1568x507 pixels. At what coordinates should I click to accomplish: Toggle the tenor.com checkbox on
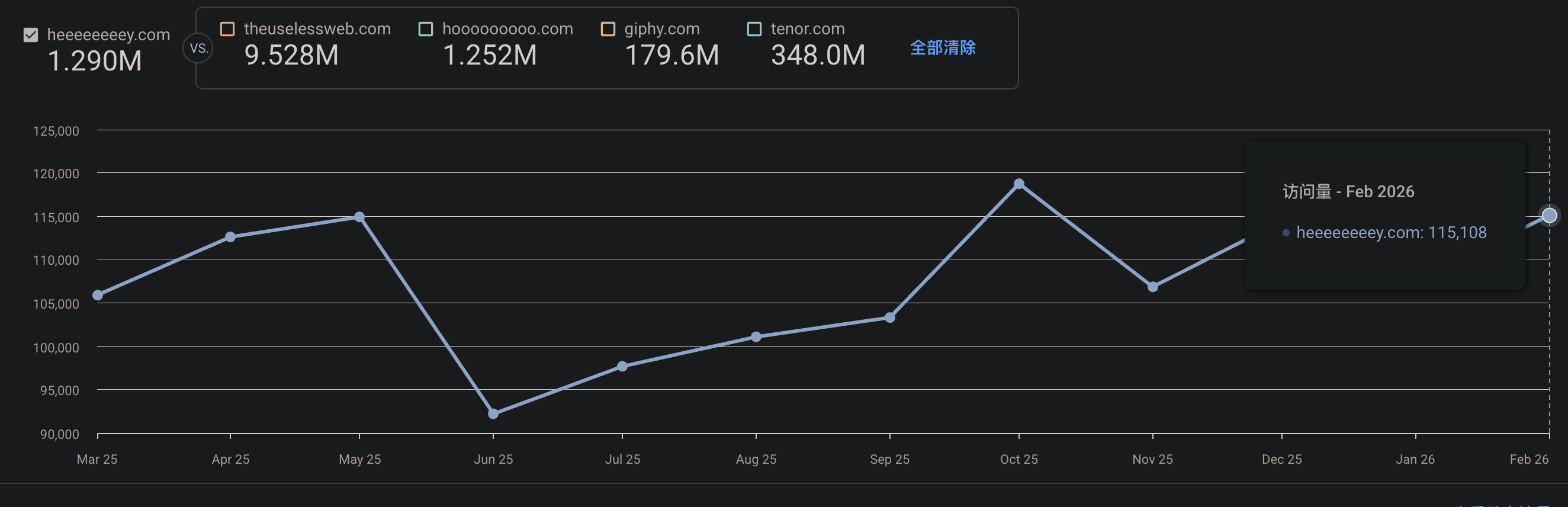754,29
